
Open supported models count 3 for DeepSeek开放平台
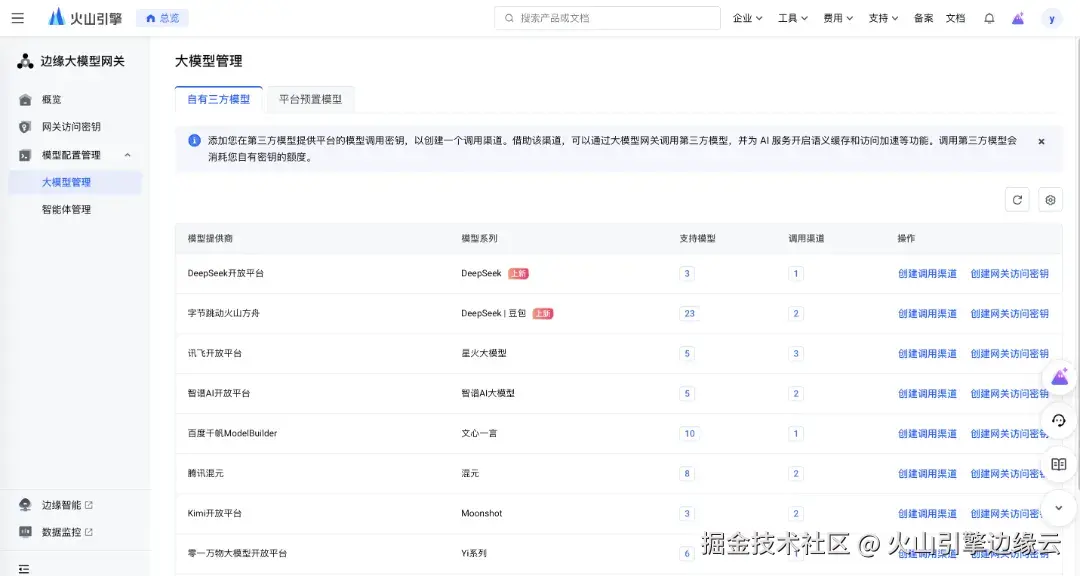687,274
